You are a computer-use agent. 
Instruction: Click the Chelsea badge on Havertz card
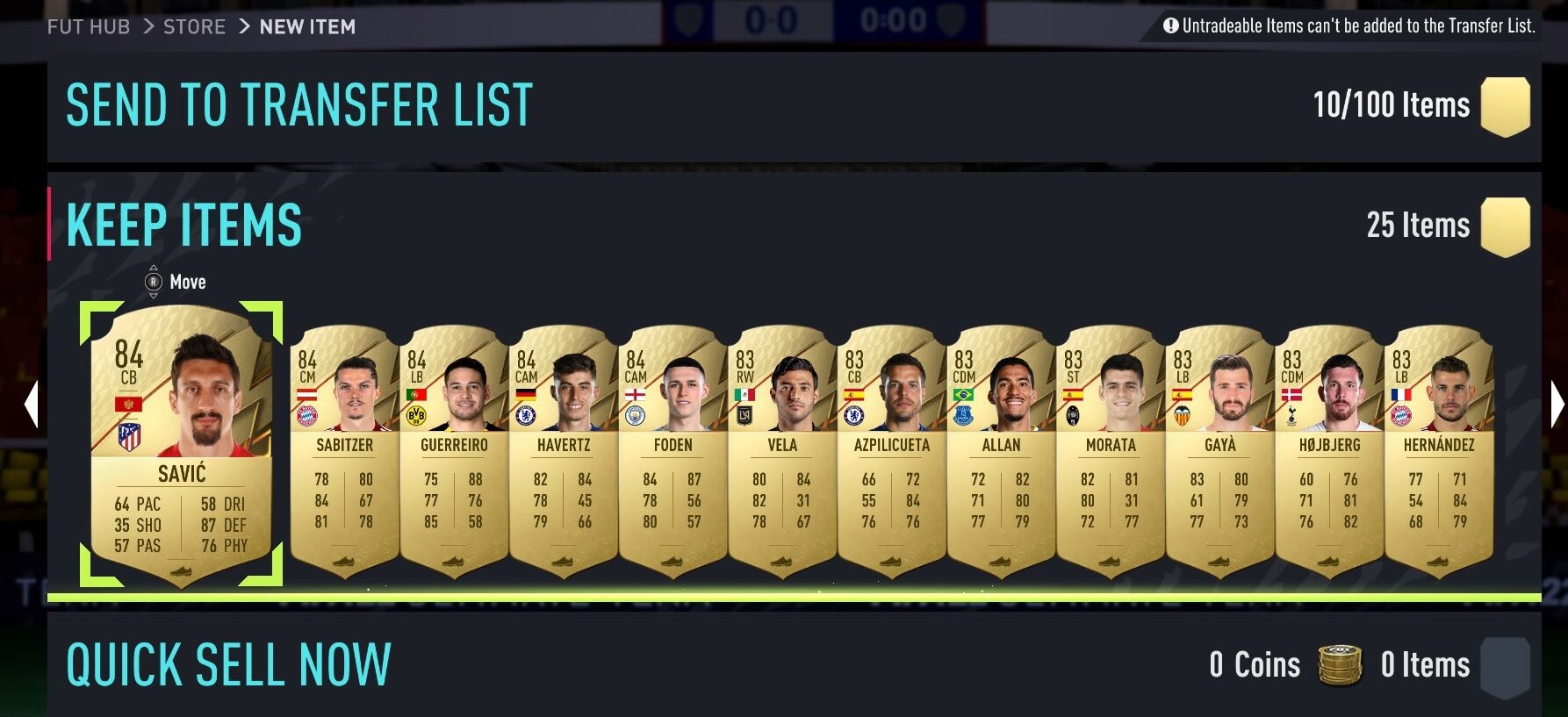pos(526,415)
